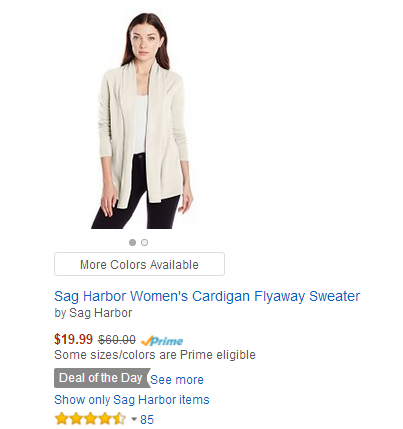Click the $19.99 sale price
The image size is (403, 429).
pos(73,339)
